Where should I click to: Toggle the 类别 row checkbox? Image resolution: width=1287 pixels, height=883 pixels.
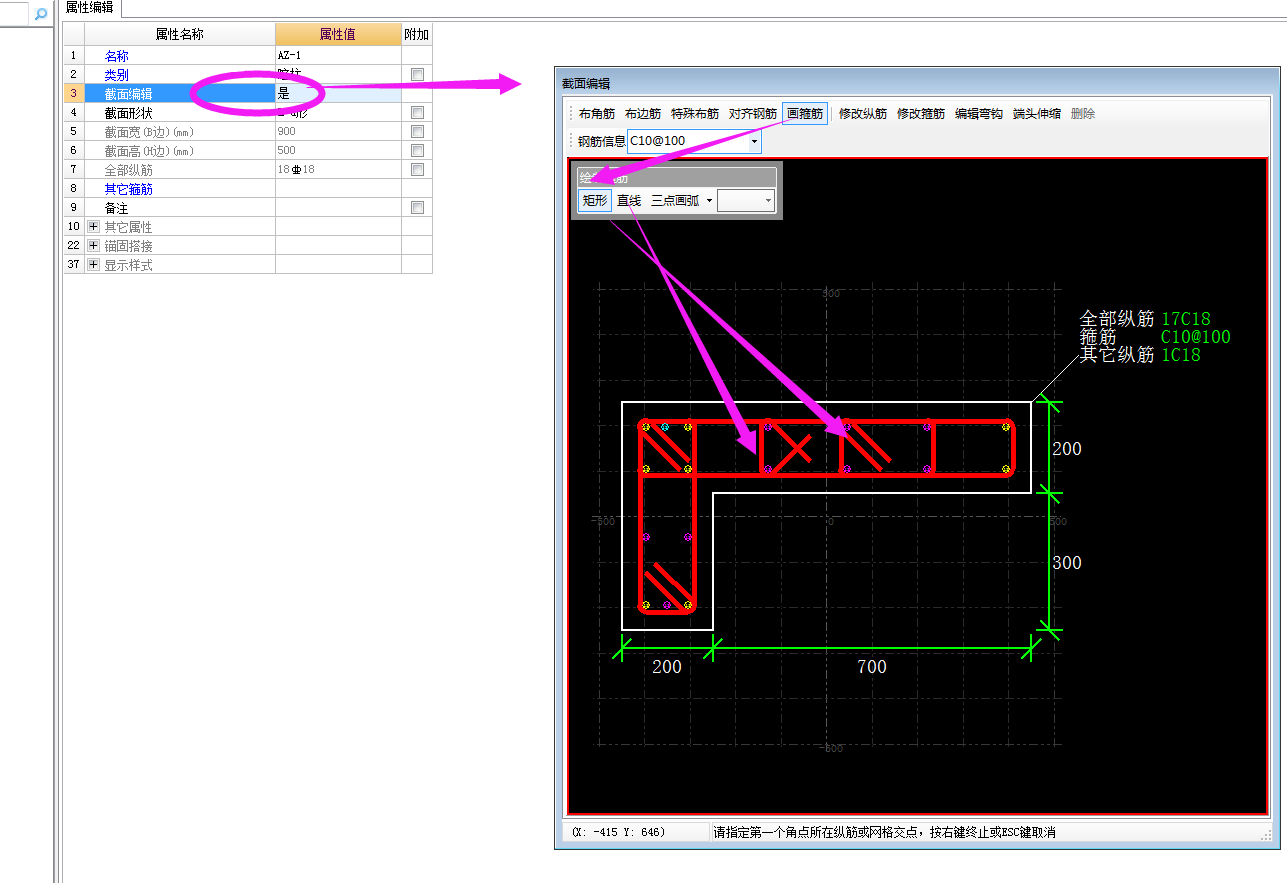[x=417, y=75]
